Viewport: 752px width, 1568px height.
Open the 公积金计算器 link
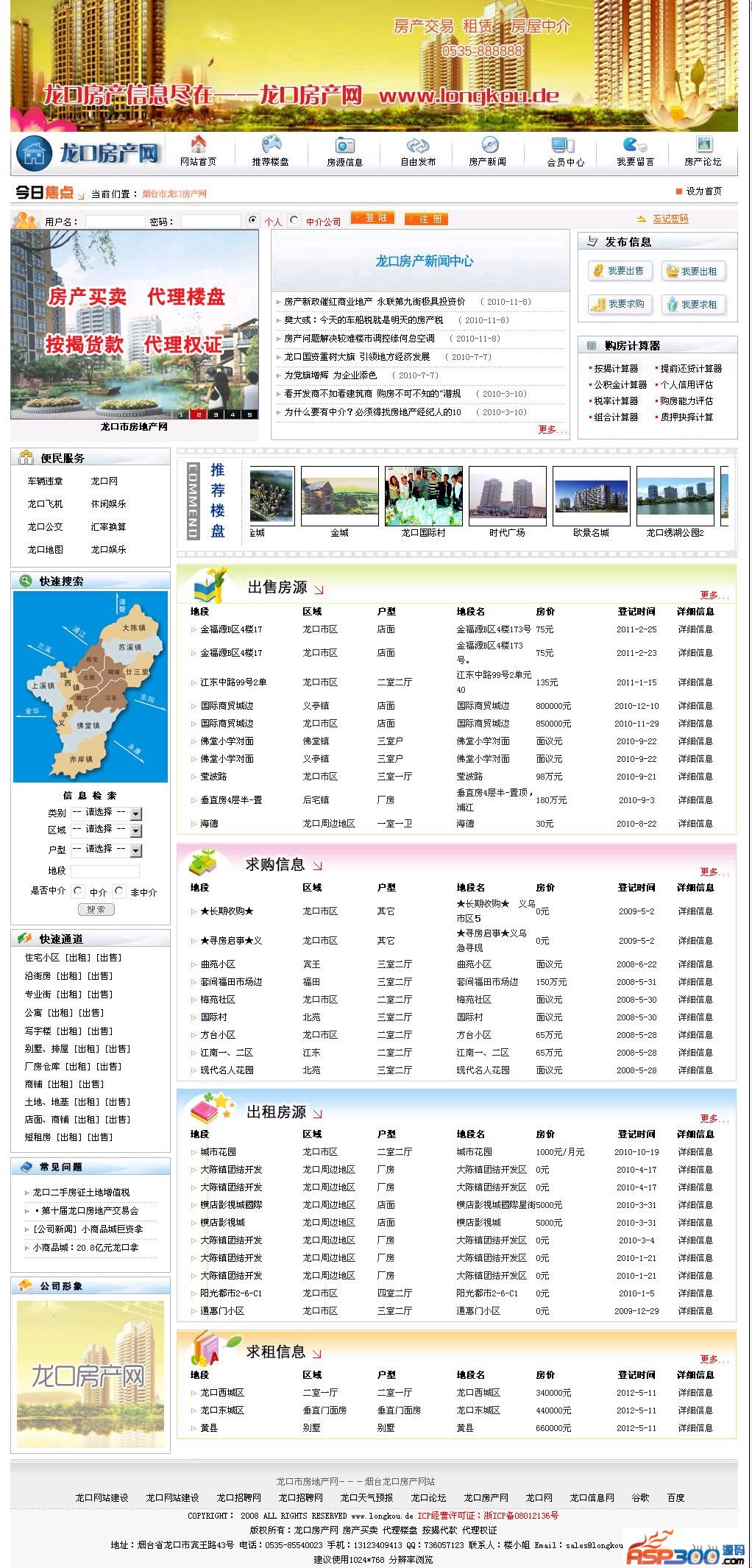point(620,385)
